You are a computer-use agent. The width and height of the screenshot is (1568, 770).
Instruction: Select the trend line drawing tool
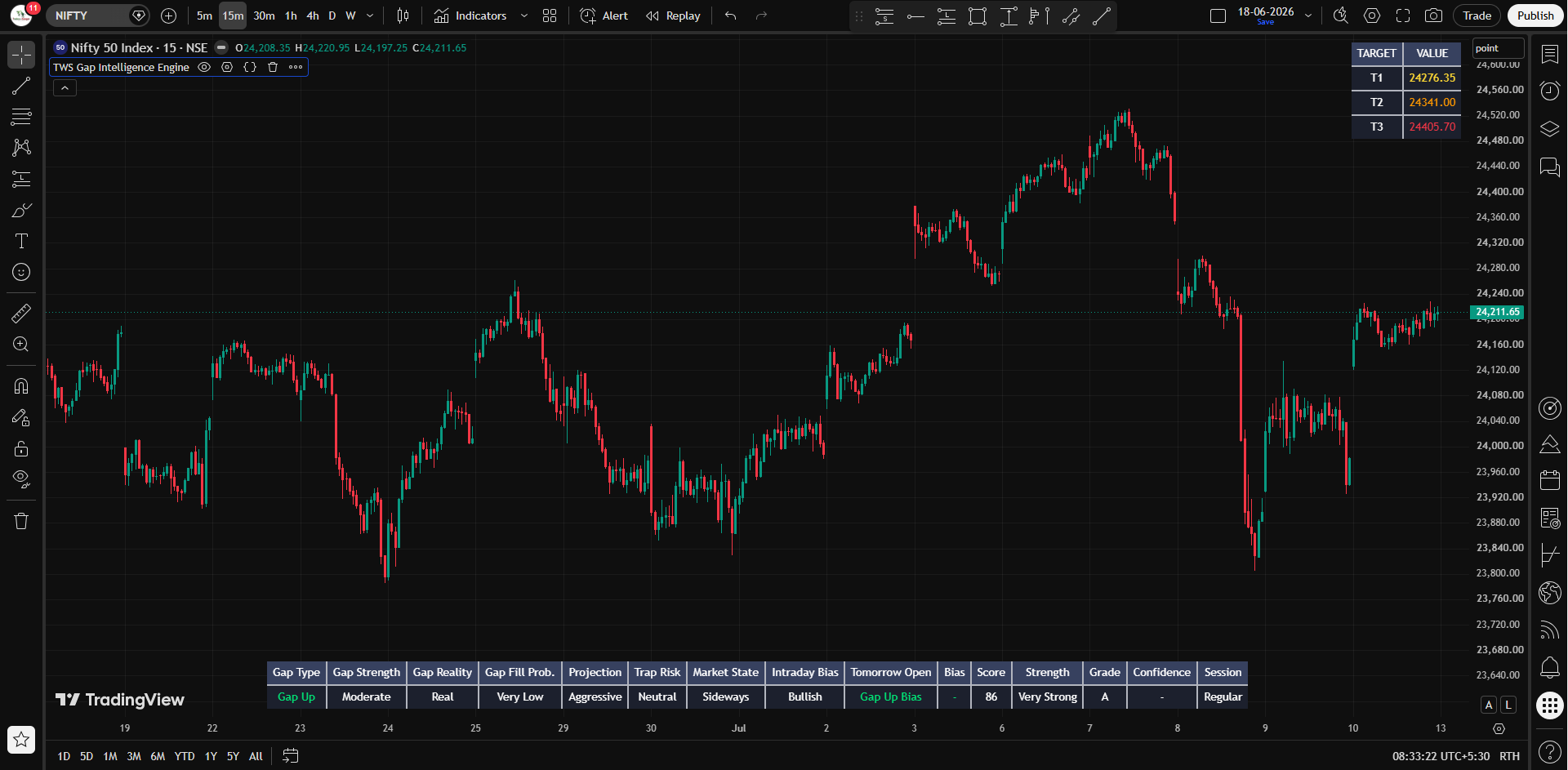click(21, 86)
